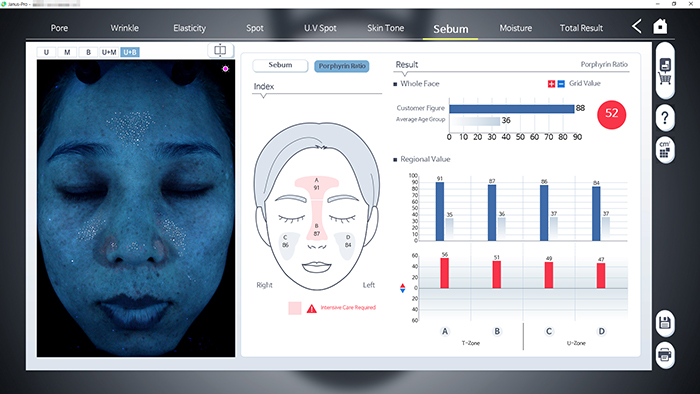Select the Sebum index button
Image resolution: width=700 pixels, height=394 pixels.
tap(280, 66)
